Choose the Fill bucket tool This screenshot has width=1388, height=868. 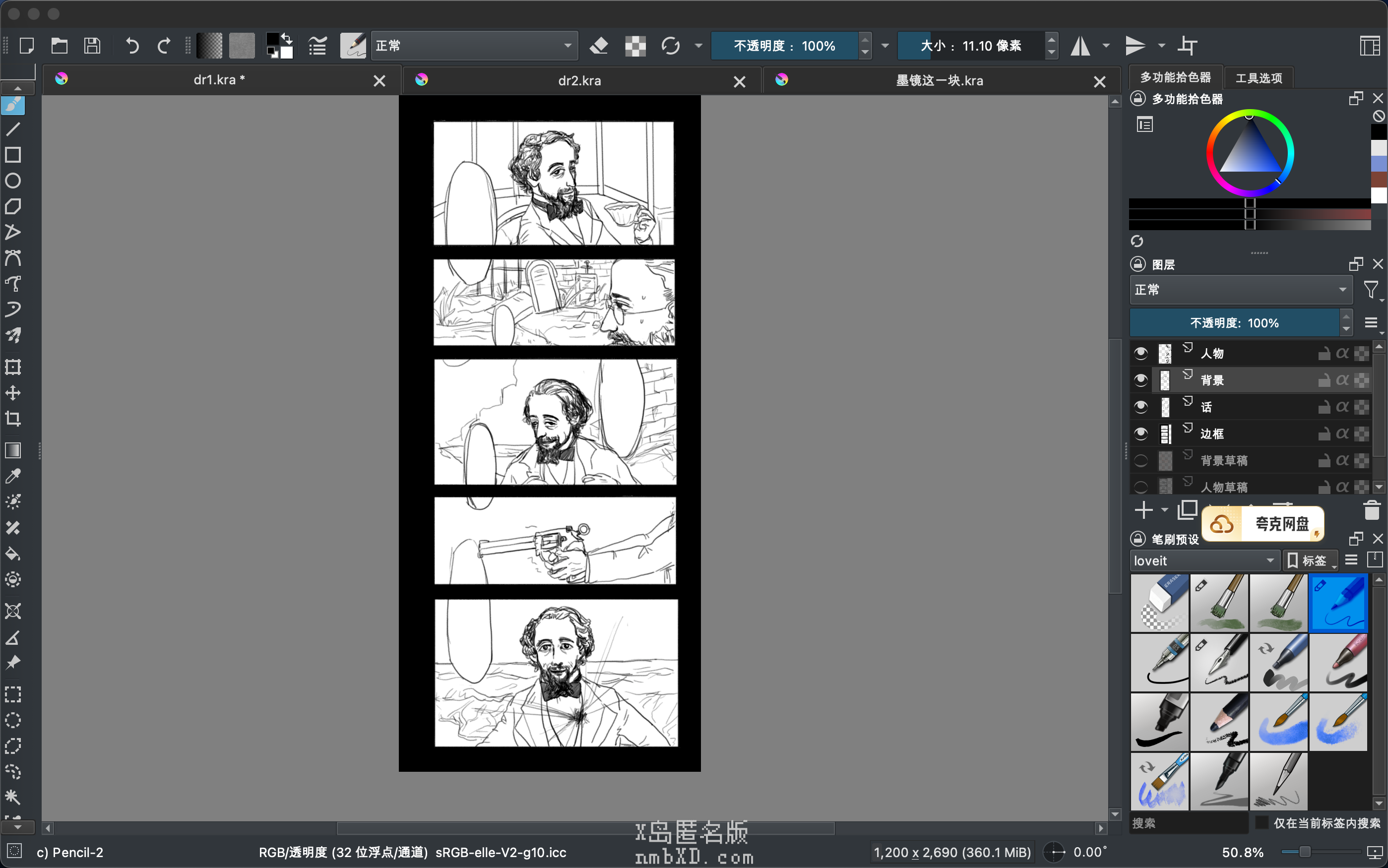click(x=12, y=554)
